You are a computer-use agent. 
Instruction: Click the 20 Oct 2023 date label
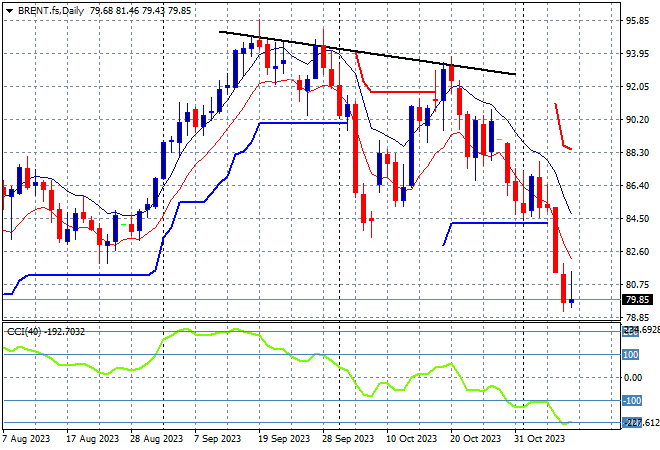click(476, 439)
